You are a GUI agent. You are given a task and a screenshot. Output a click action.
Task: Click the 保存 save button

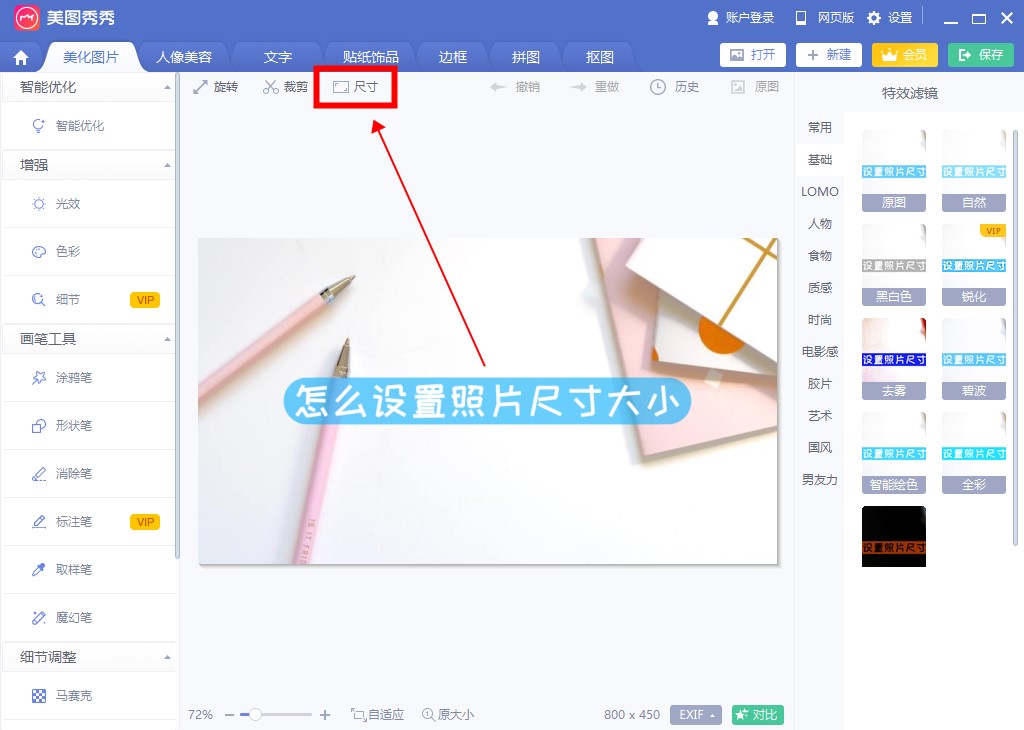coord(979,55)
